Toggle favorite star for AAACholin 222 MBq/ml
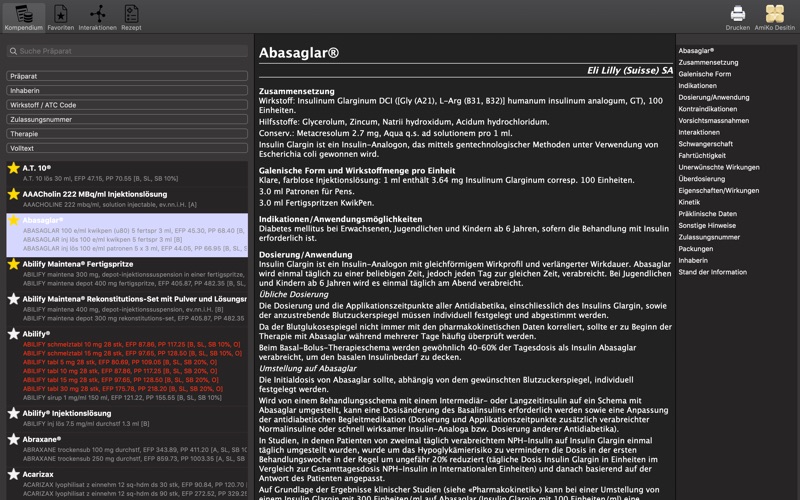Viewport: 800px width, 500px height. [x=14, y=194]
